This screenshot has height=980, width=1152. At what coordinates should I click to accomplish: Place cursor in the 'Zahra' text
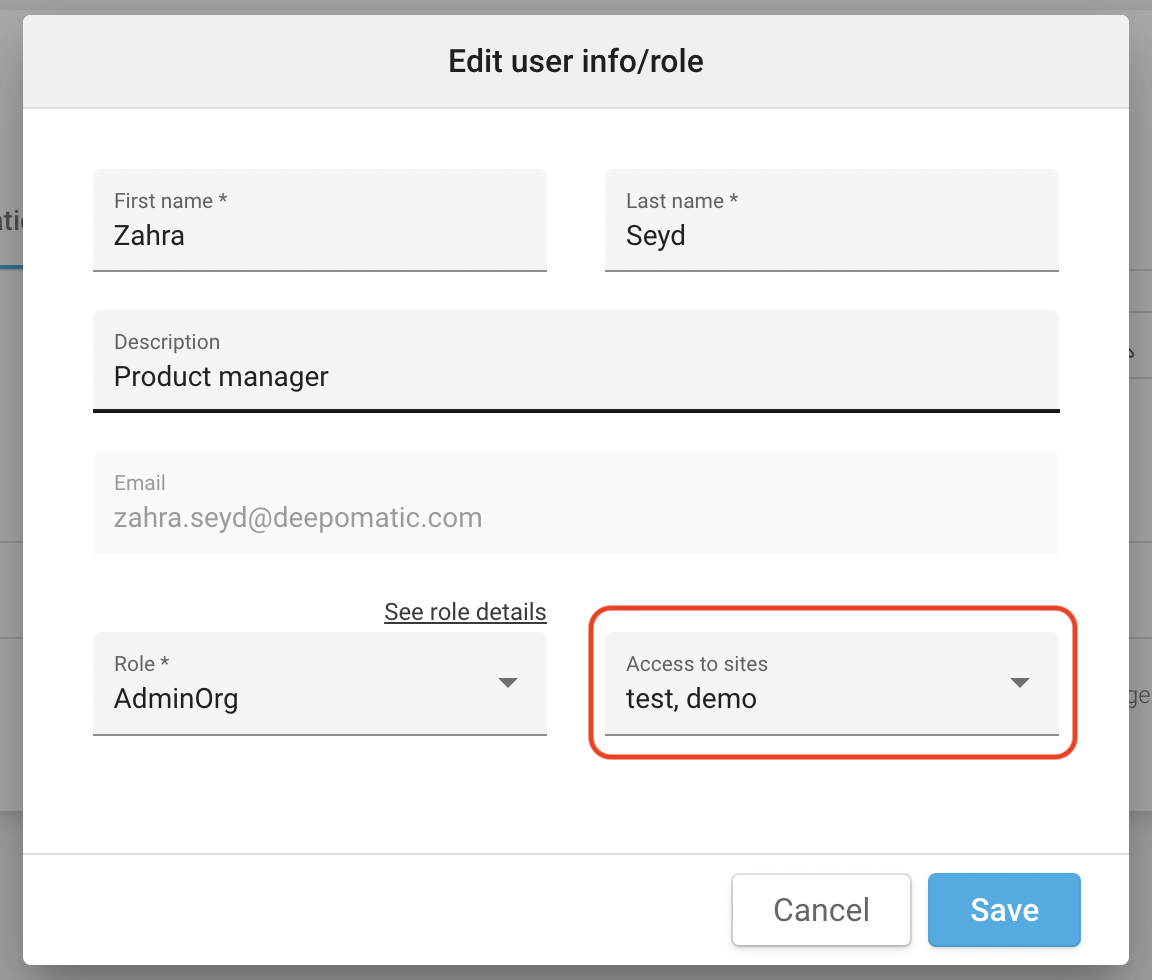[149, 236]
